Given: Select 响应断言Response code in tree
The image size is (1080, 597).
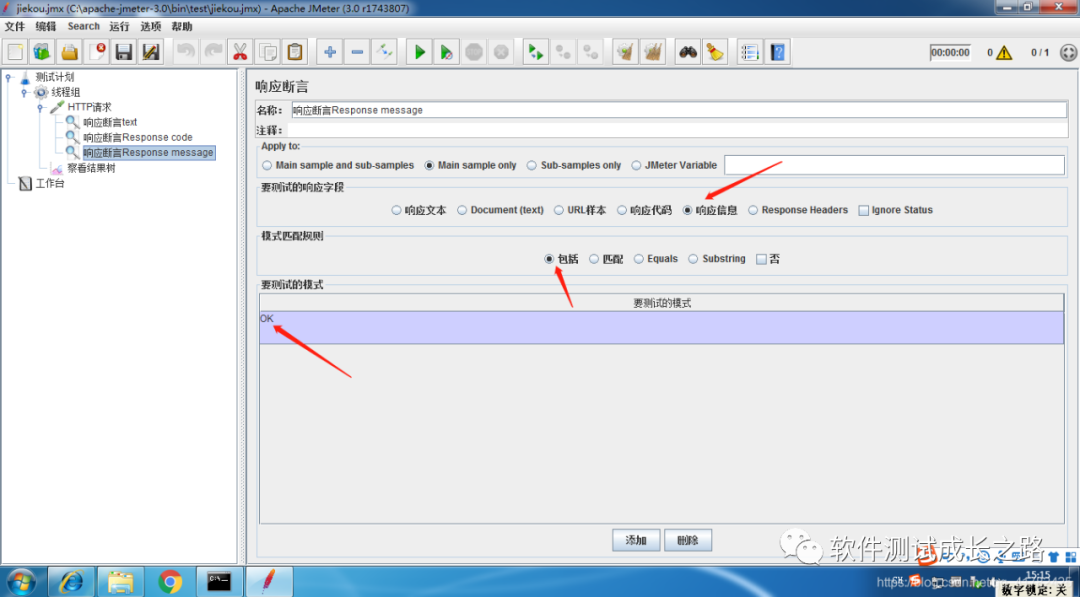Looking at the screenshot, I should pyautogui.click(x=138, y=137).
